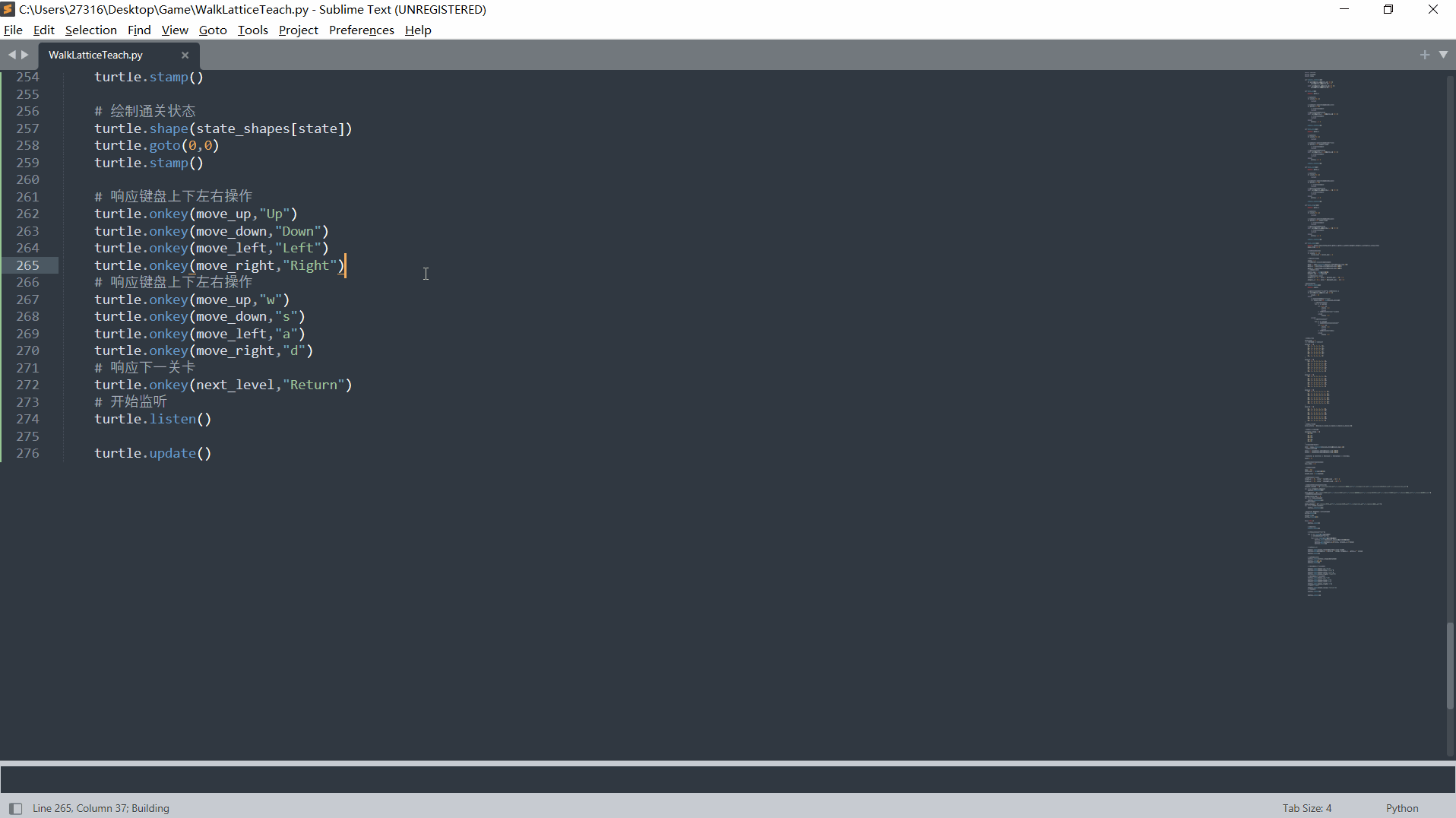Open the View menu
Viewport: 1456px width, 818px height.
[x=175, y=30]
